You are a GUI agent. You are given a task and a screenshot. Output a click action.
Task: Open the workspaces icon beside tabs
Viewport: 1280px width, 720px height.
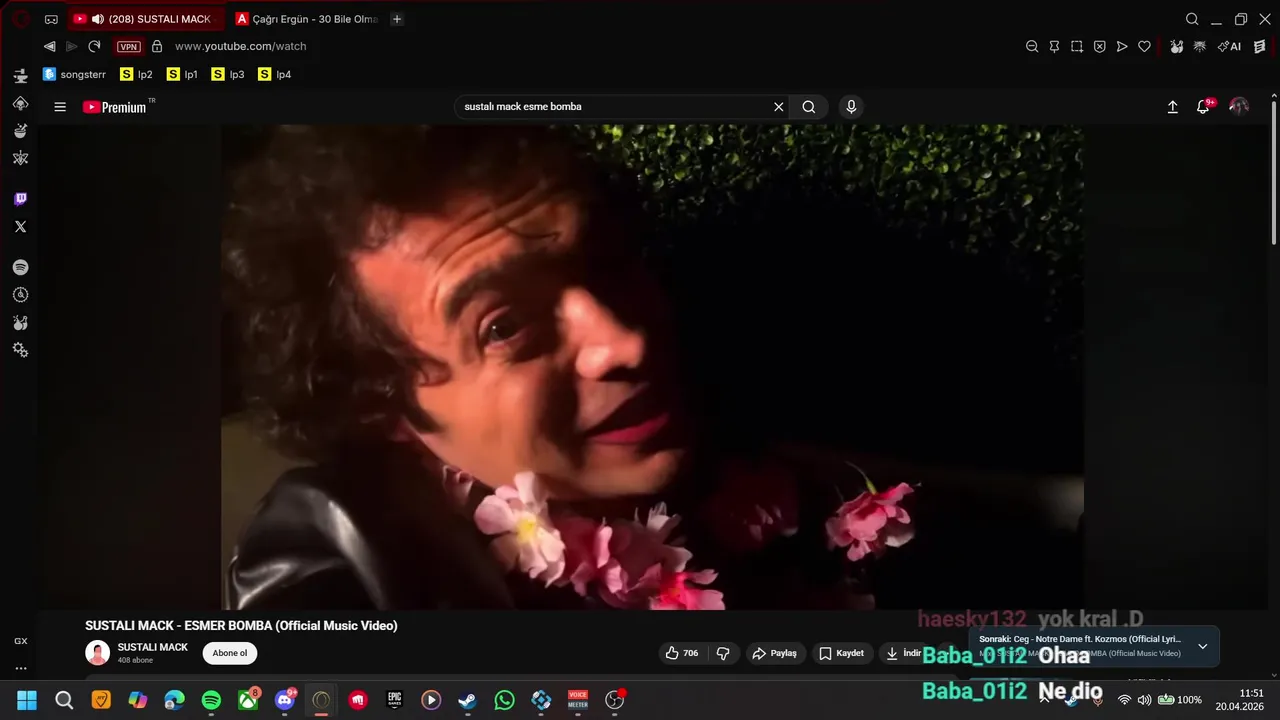pyautogui.click(x=51, y=19)
